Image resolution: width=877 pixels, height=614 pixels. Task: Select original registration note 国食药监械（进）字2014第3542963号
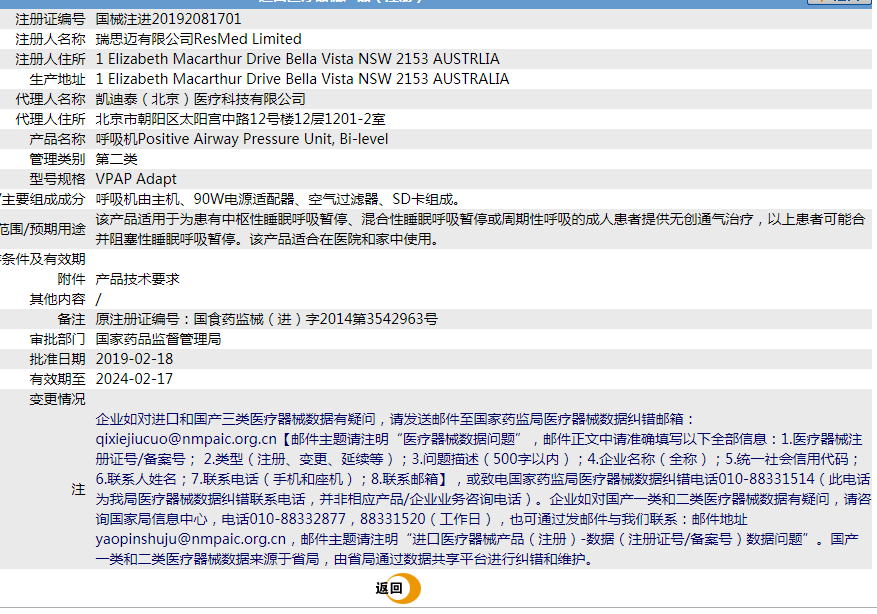tap(315, 319)
